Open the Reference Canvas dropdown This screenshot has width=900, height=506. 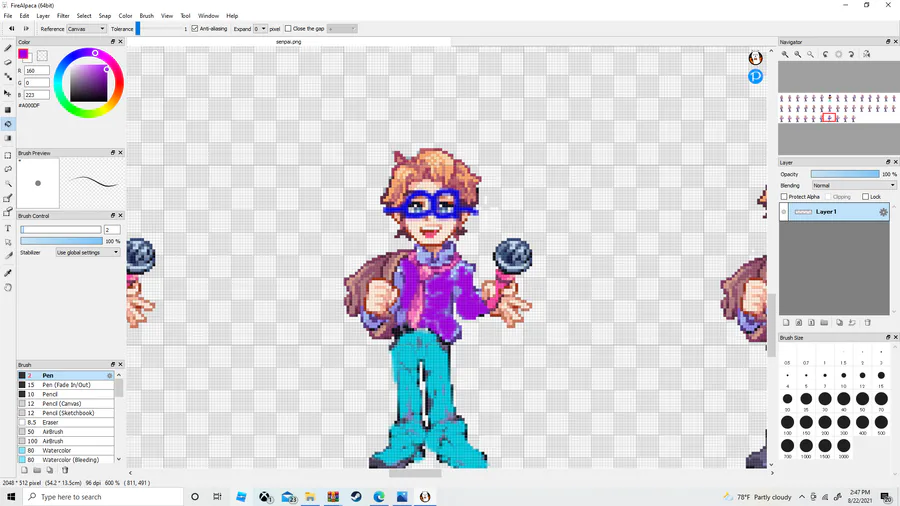(86, 29)
